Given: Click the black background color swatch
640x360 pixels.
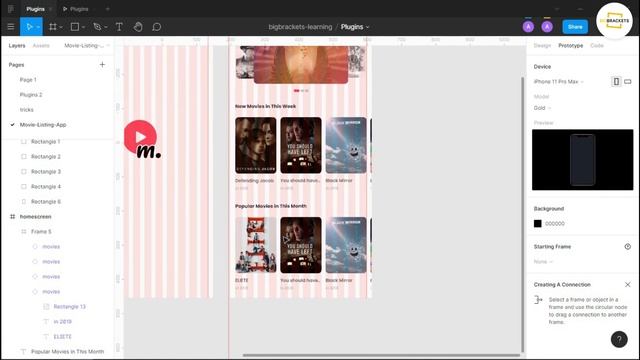Looking at the screenshot, I should point(538,223).
